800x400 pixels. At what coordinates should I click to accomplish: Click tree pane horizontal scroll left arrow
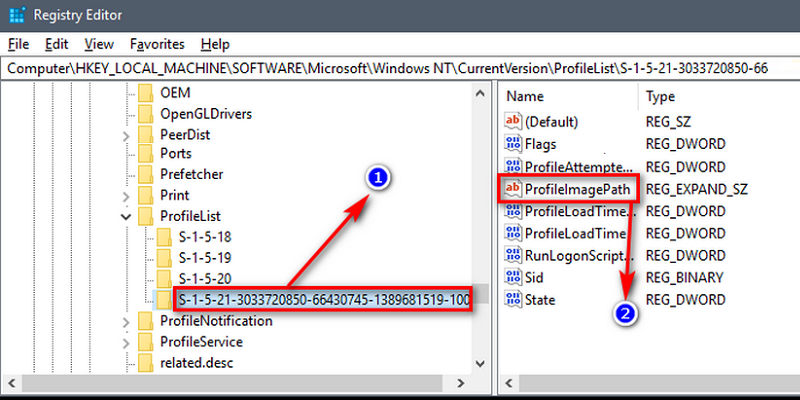11,383
